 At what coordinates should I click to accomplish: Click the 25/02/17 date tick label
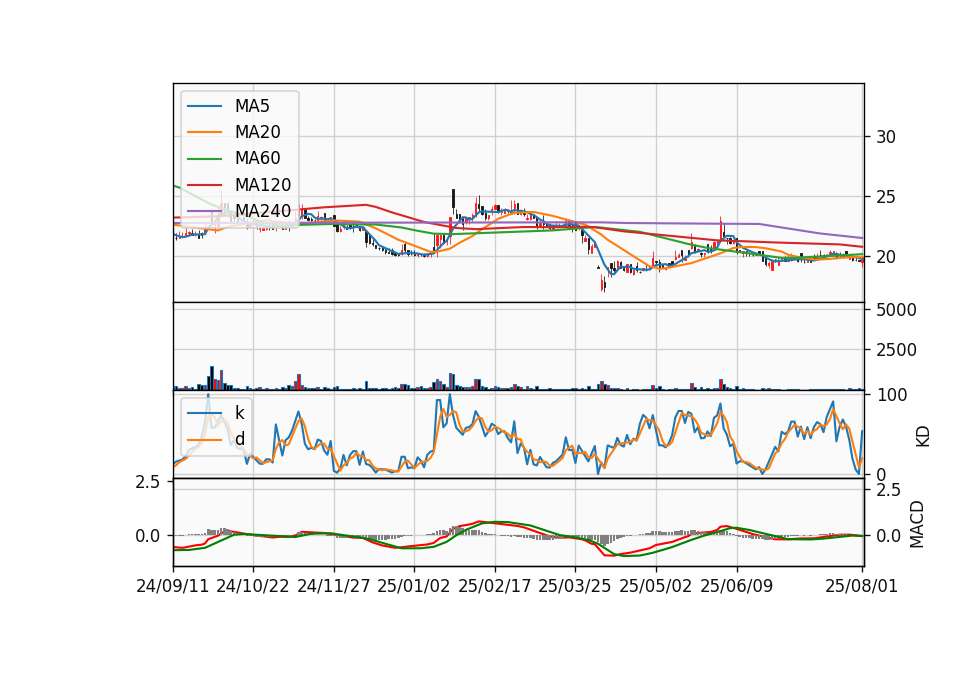(495, 586)
